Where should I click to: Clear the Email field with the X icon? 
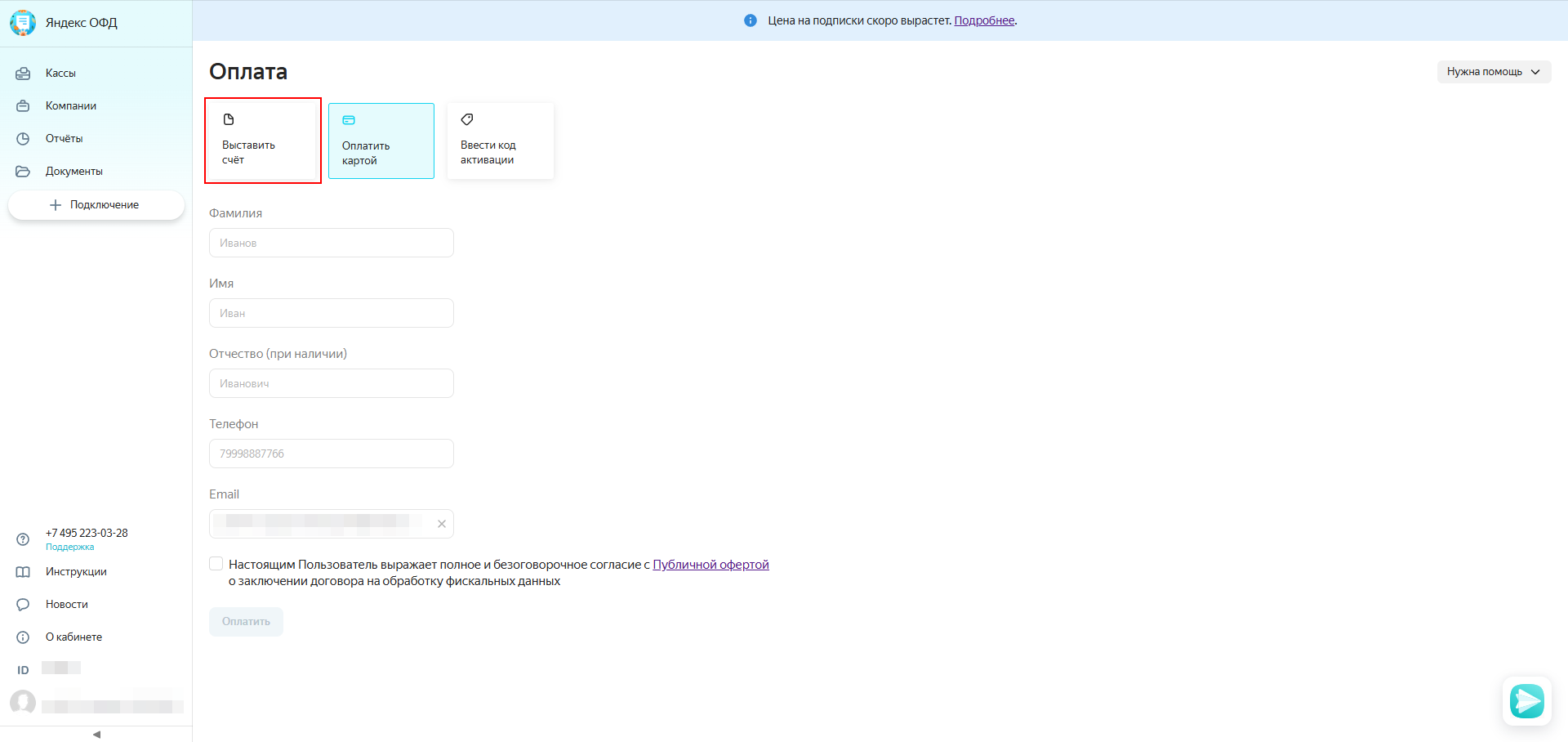(442, 524)
